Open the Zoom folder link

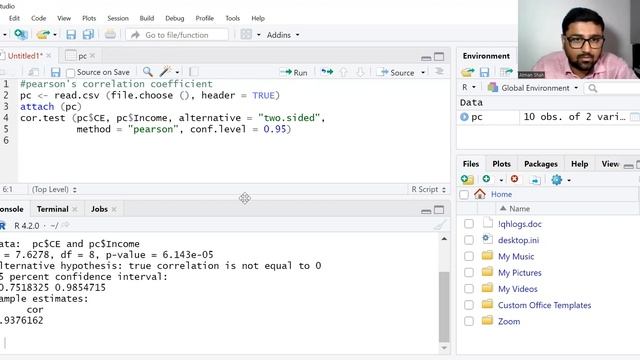(x=509, y=322)
